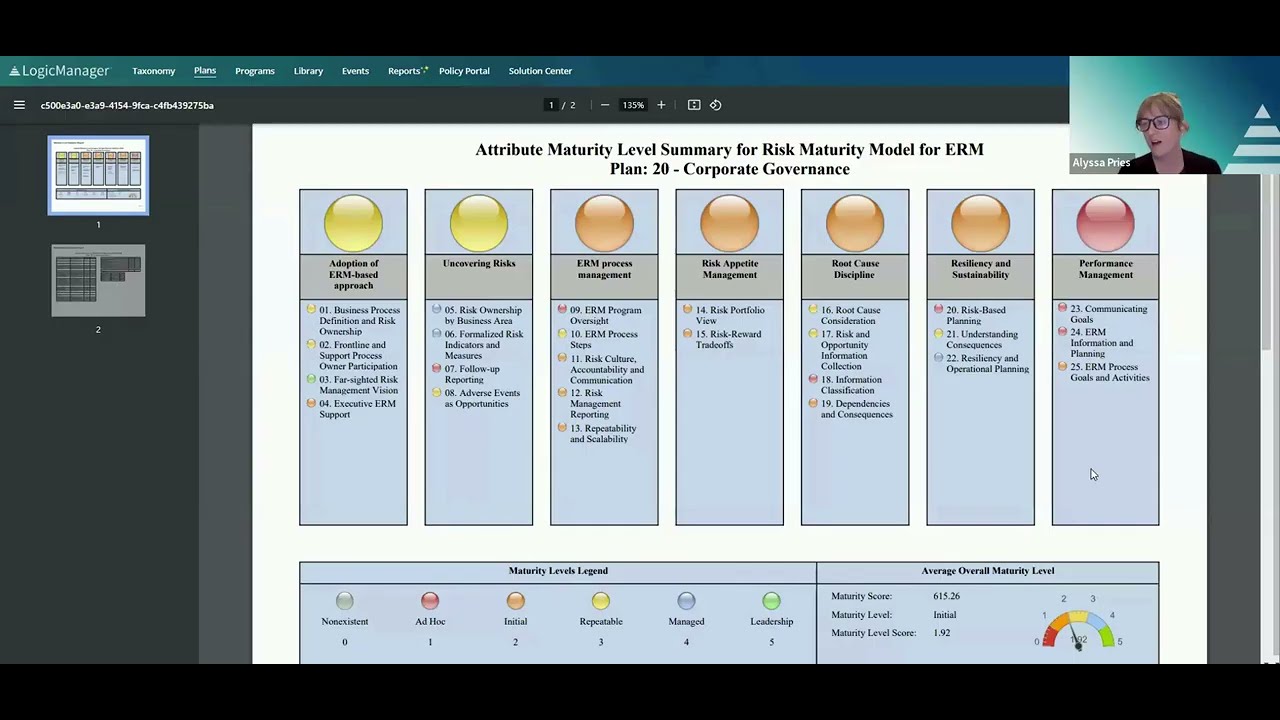Screen dimensions: 1280x720
Task: Click the Resiliency and Sustainability orange sphere
Action: (981, 222)
